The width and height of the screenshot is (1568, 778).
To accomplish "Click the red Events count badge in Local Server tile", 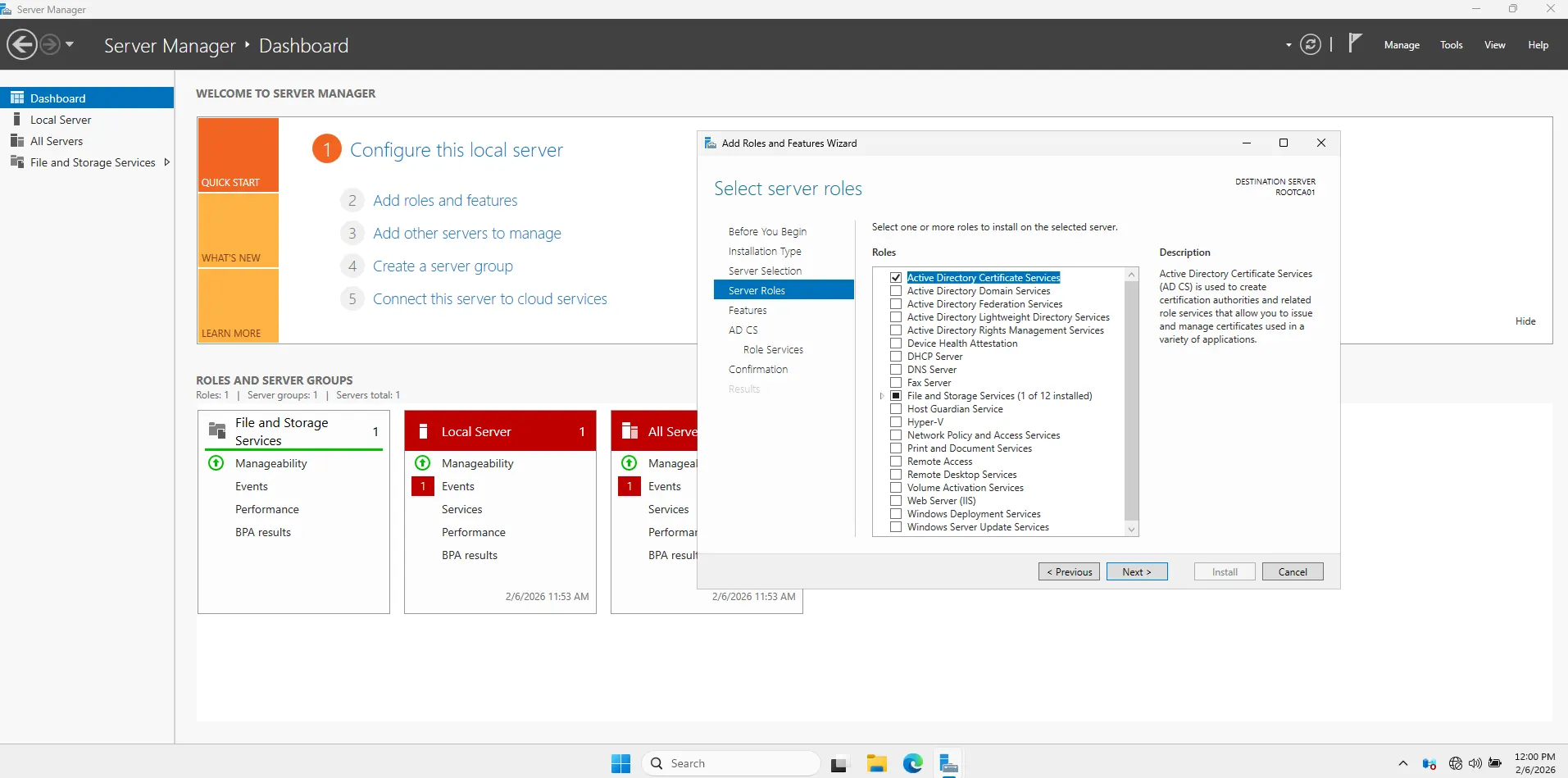I will pos(423,486).
